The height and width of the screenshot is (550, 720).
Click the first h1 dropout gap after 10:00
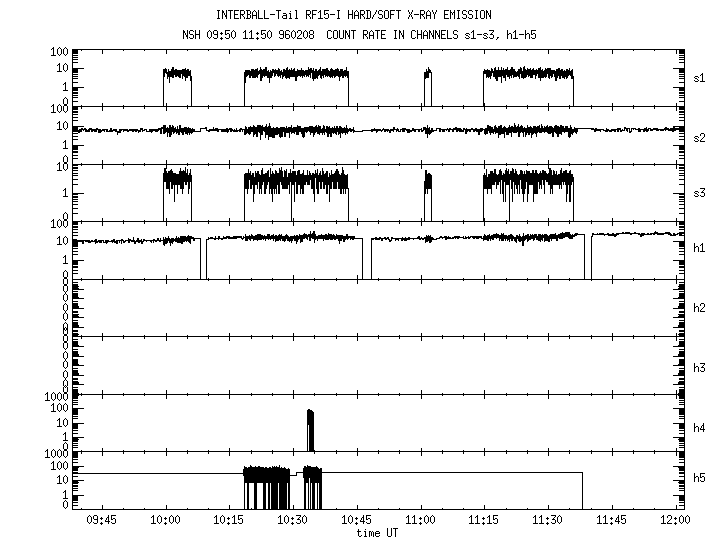204,260
